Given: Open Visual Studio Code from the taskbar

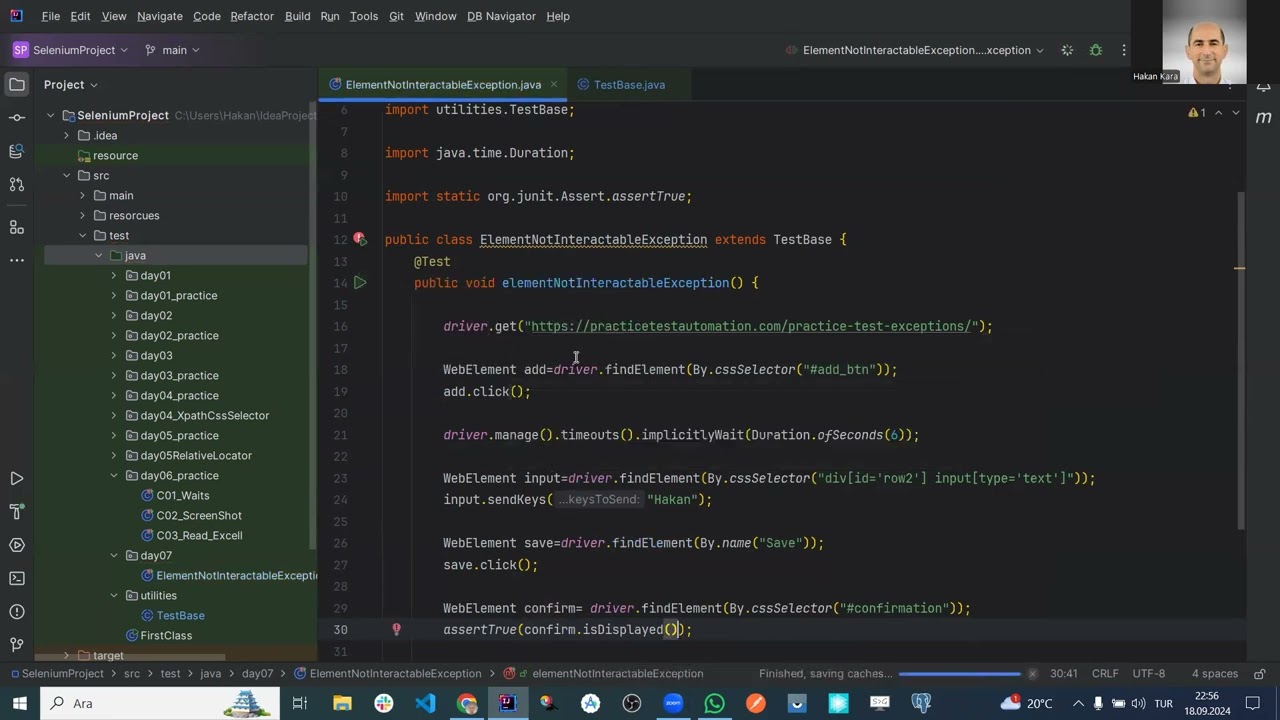Looking at the screenshot, I should pyautogui.click(x=425, y=703).
